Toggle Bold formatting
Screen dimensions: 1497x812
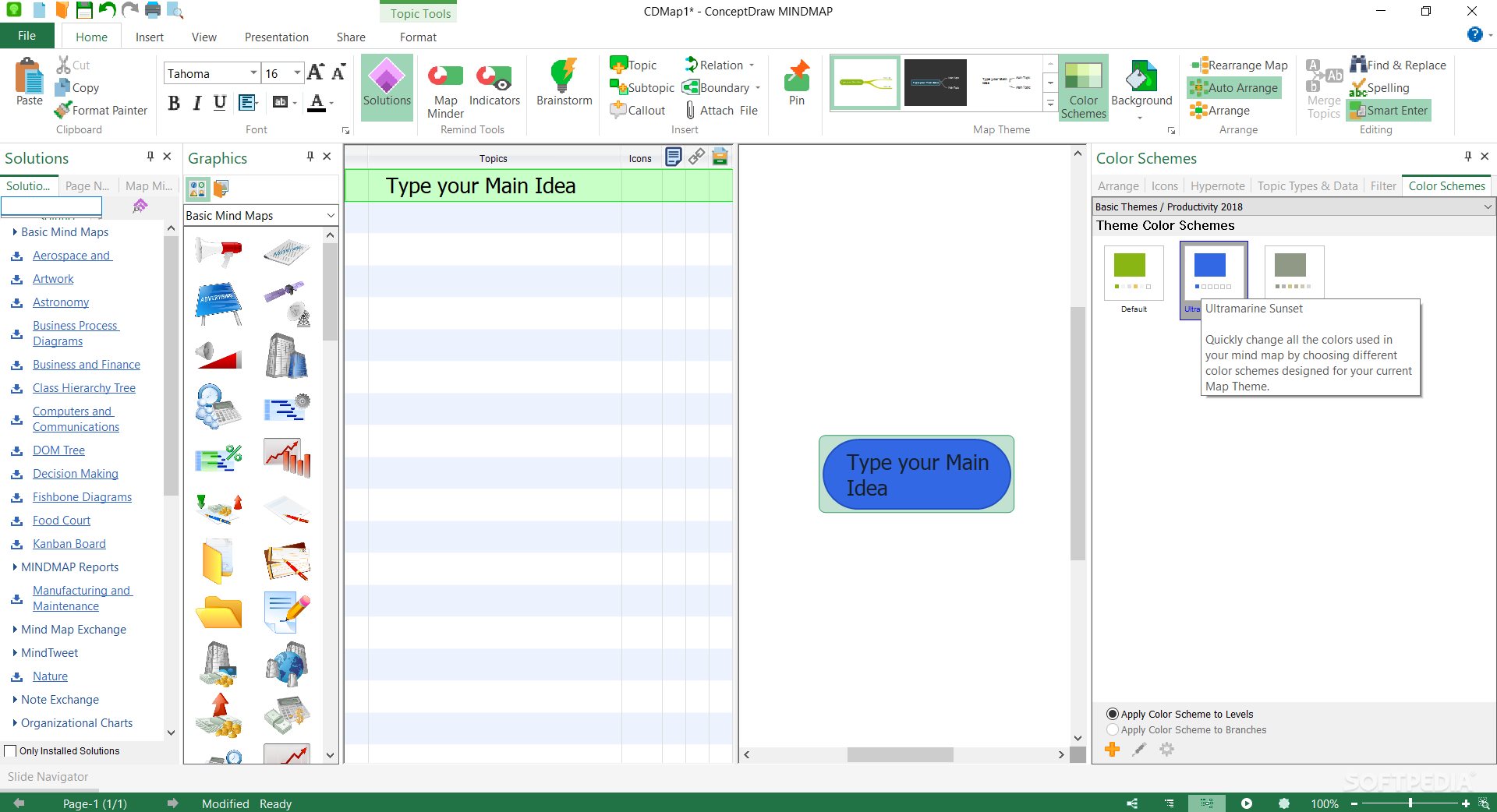tap(174, 103)
